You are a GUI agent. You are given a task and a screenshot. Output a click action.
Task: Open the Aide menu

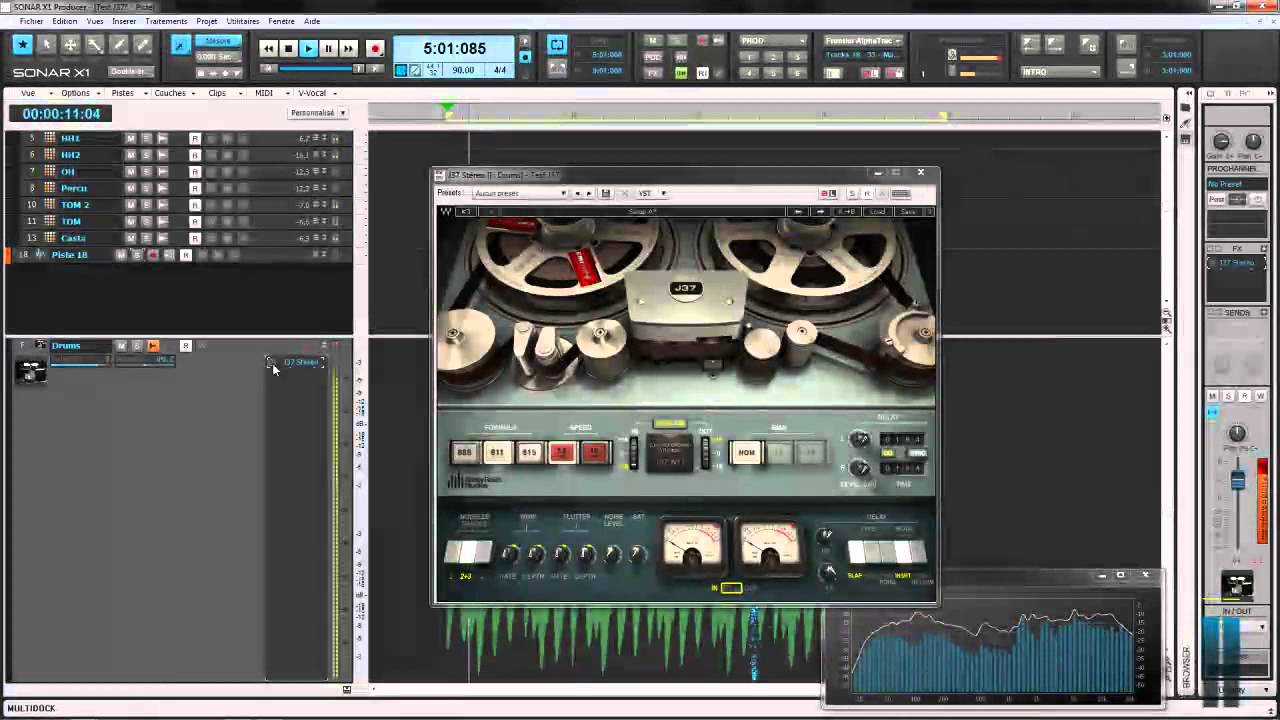[x=312, y=21]
